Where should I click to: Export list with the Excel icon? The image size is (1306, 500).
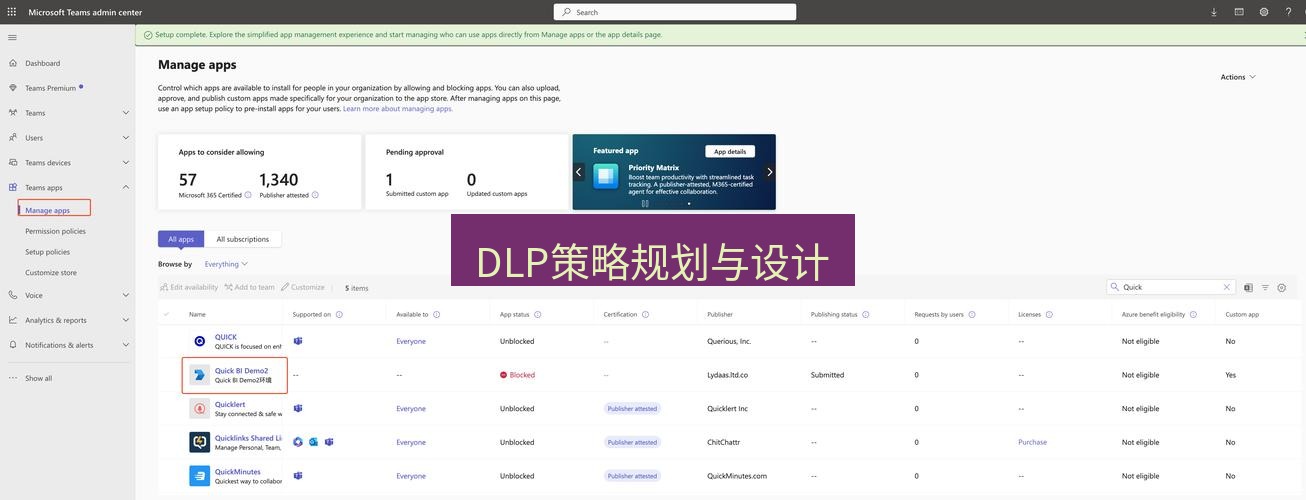[x=1248, y=287]
